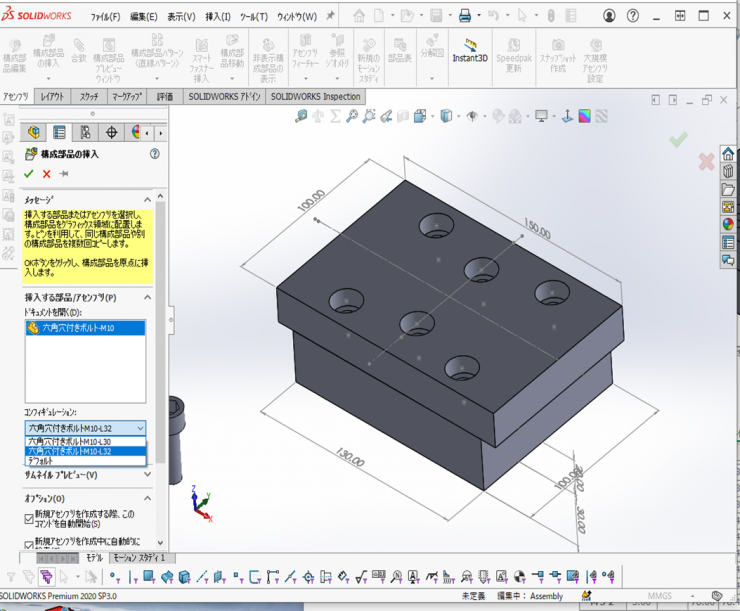
Task: Open the Appearances color ball in task pane
Action: [x=728, y=224]
